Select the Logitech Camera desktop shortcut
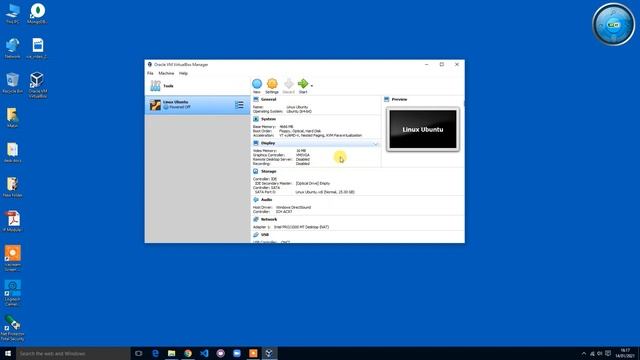Viewport: 640px width, 360px height. click(x=12, y=293)
